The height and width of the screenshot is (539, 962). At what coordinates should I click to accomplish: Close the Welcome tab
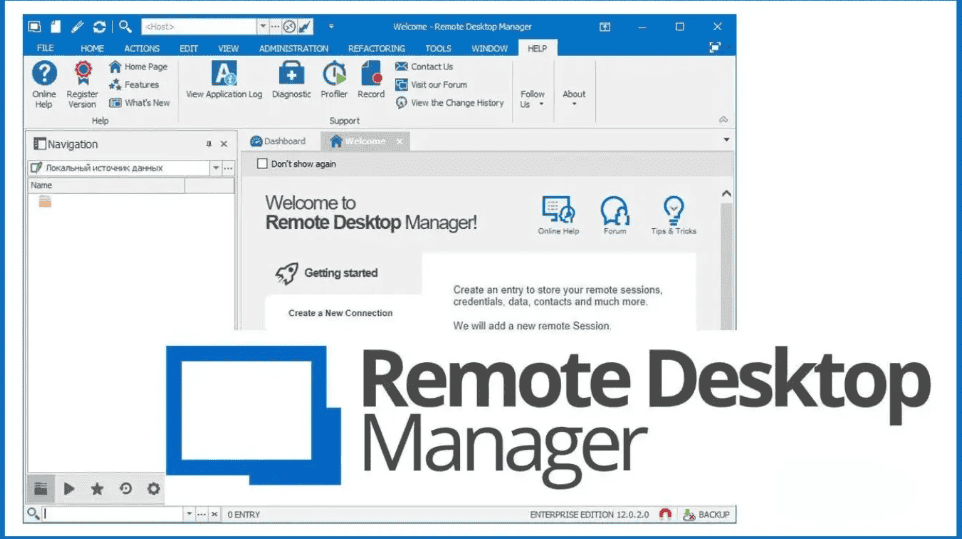coord(399,141)
